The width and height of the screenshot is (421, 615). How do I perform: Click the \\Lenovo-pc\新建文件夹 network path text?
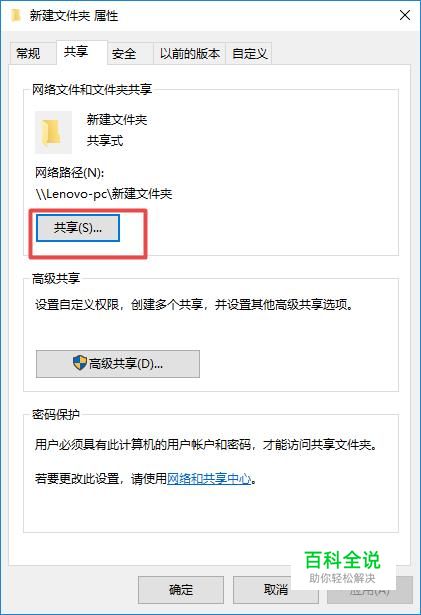coord(104,194)
